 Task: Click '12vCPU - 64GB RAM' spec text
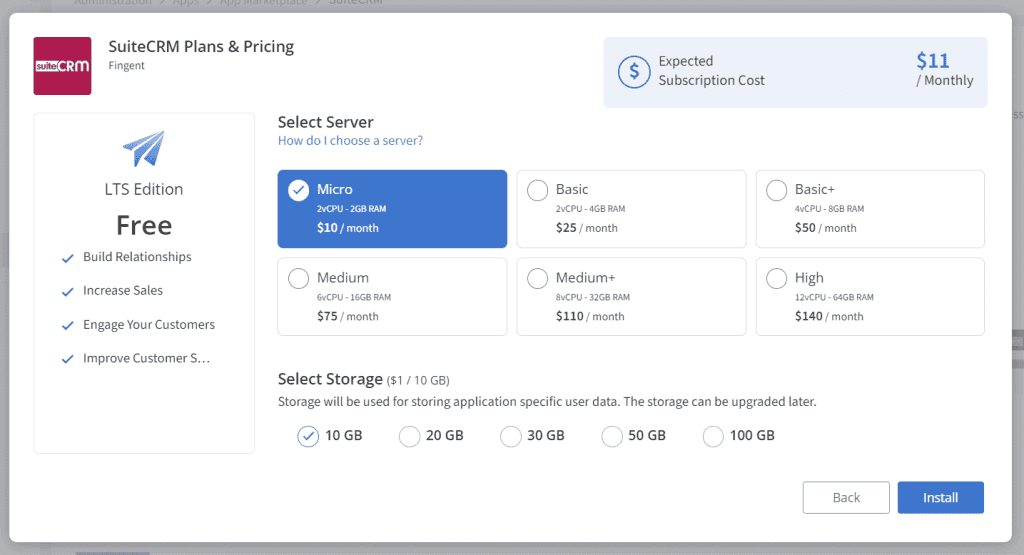(x=834, y=297)
